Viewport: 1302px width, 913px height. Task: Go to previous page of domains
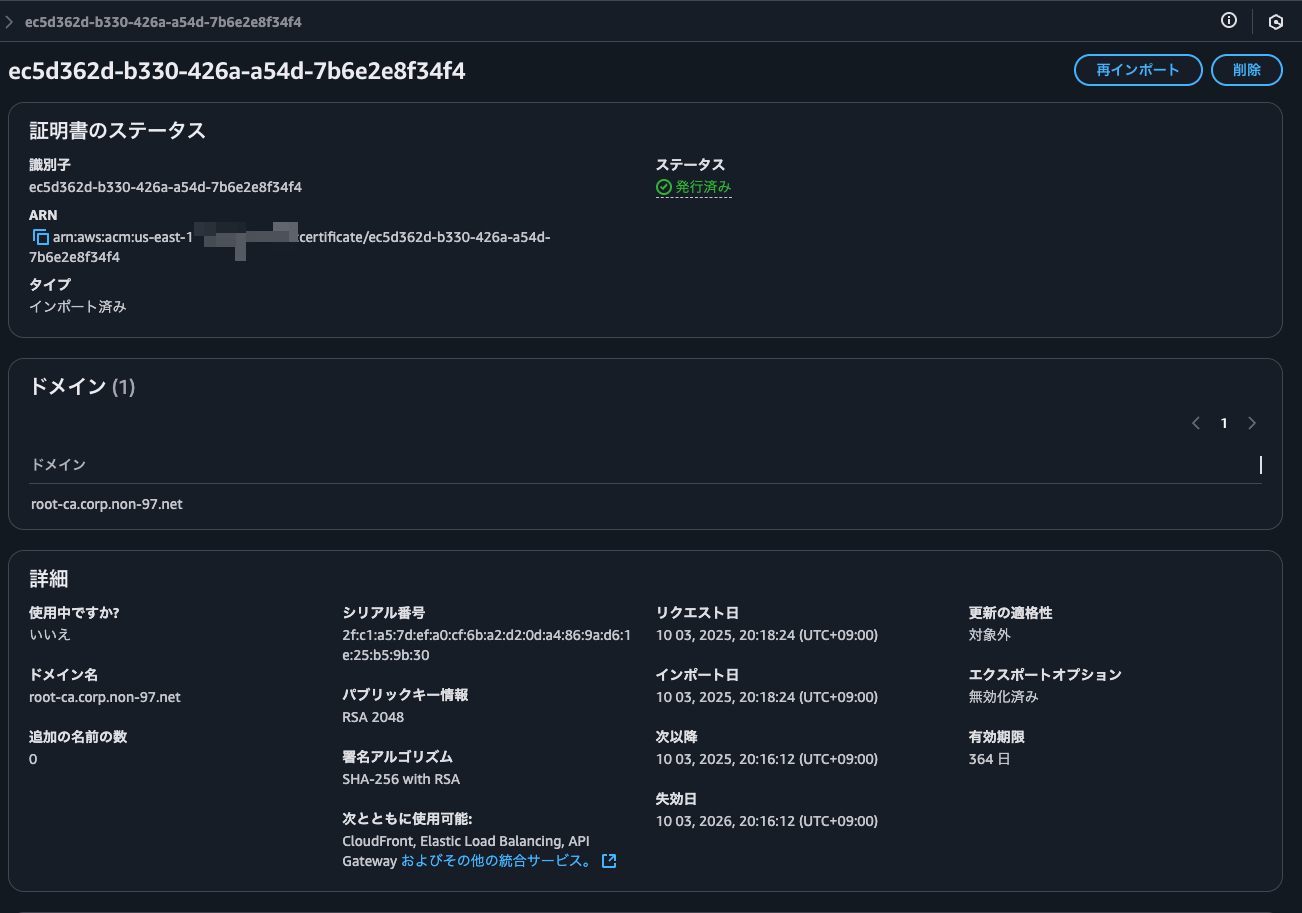(1195, 423)
